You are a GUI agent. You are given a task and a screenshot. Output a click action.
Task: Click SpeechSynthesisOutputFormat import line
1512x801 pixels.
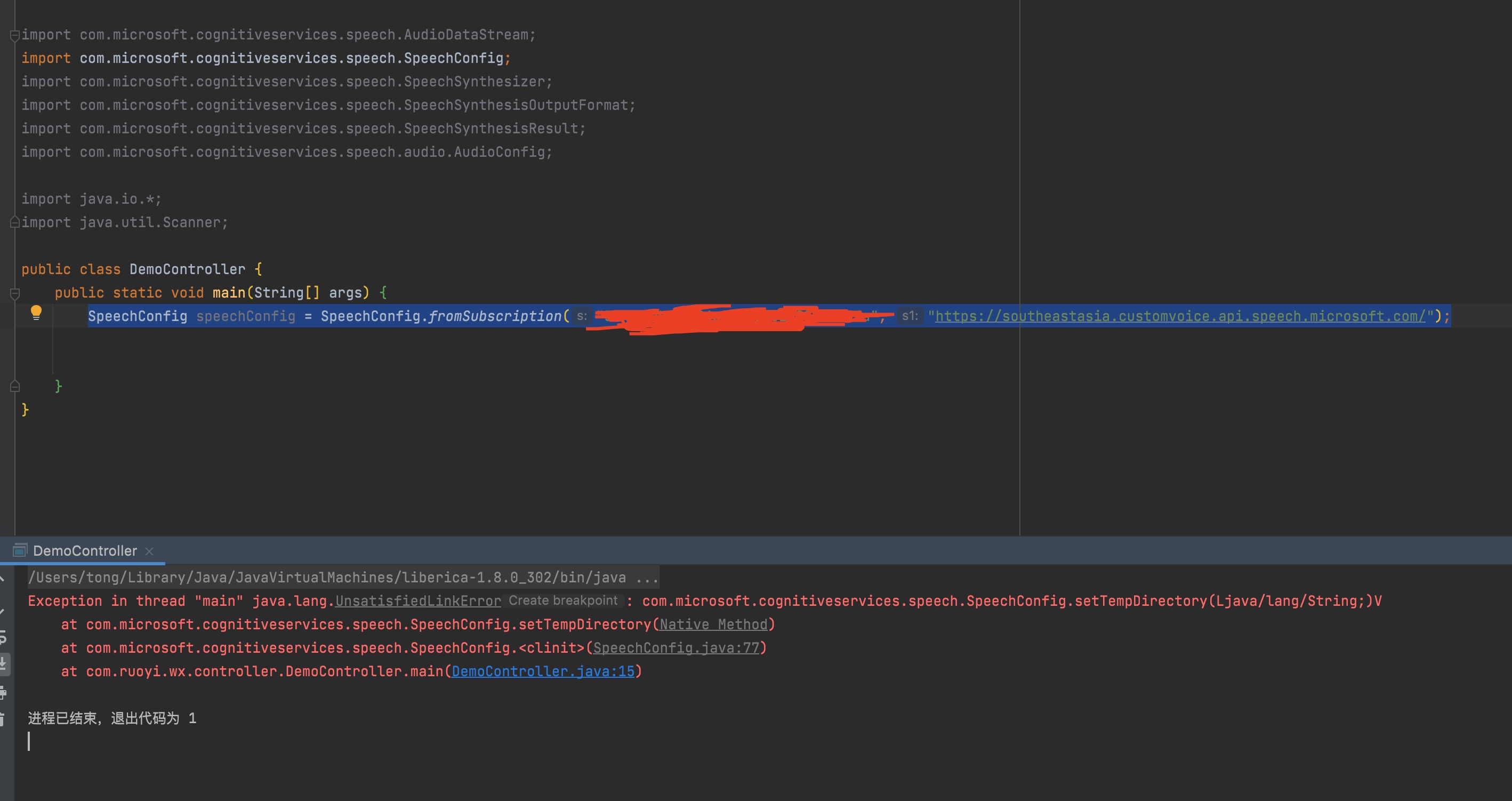(328, 105)
